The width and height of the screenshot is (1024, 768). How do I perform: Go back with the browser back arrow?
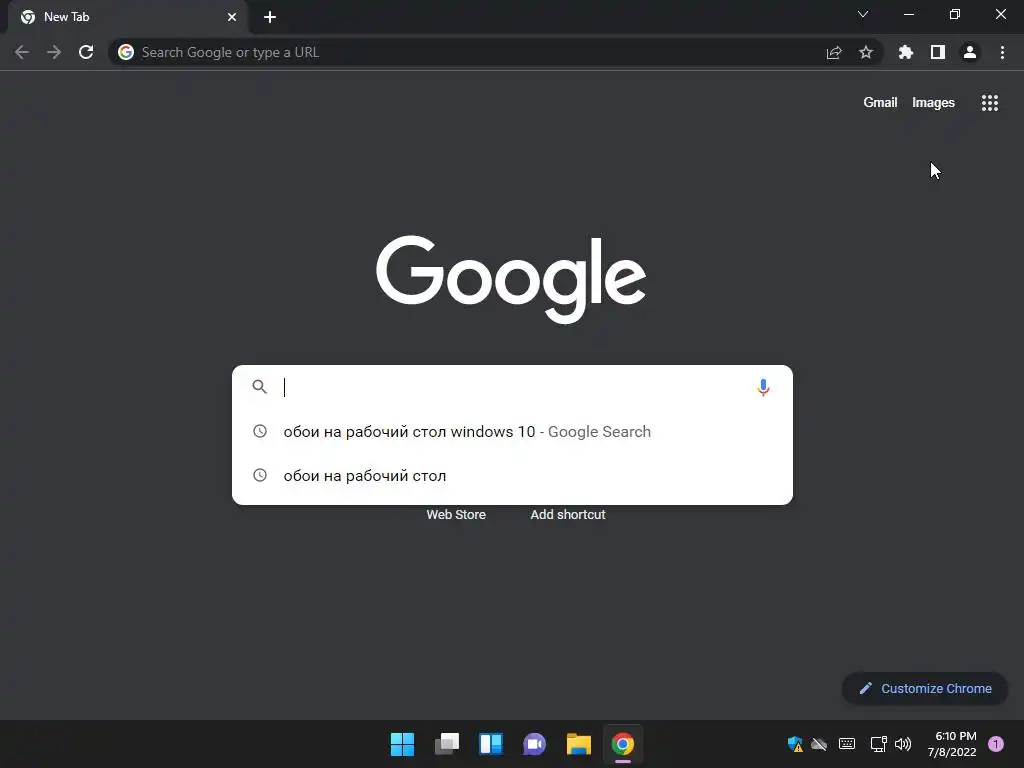[22, 52]
